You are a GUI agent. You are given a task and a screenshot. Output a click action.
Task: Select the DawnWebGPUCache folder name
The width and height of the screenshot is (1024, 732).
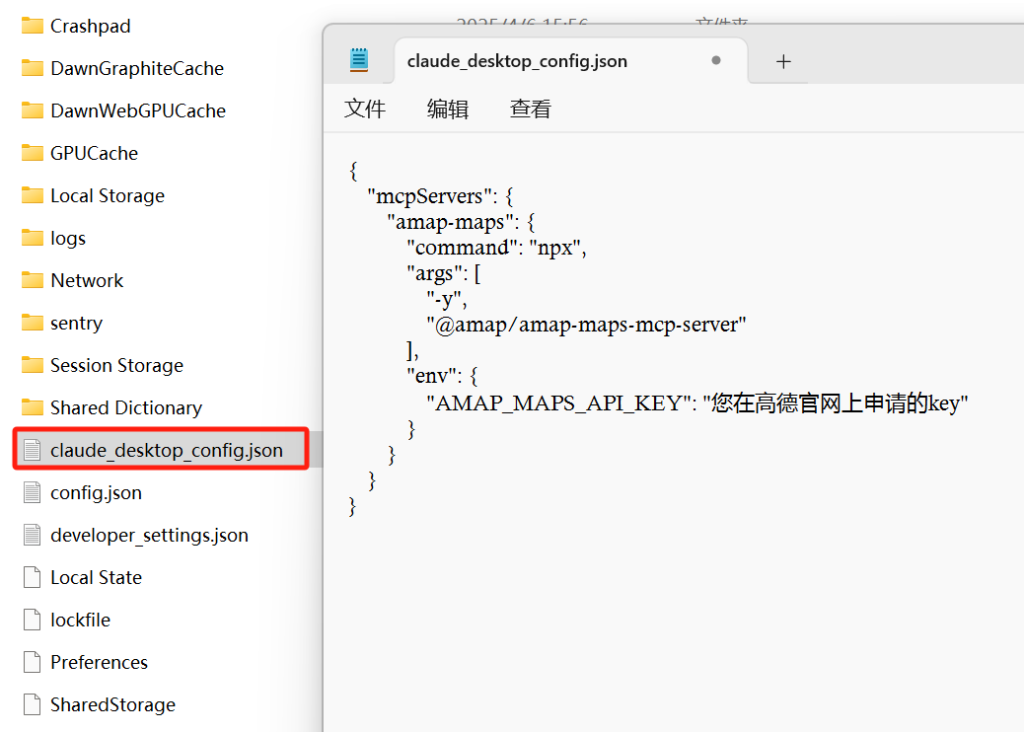(x=138, y=111)
